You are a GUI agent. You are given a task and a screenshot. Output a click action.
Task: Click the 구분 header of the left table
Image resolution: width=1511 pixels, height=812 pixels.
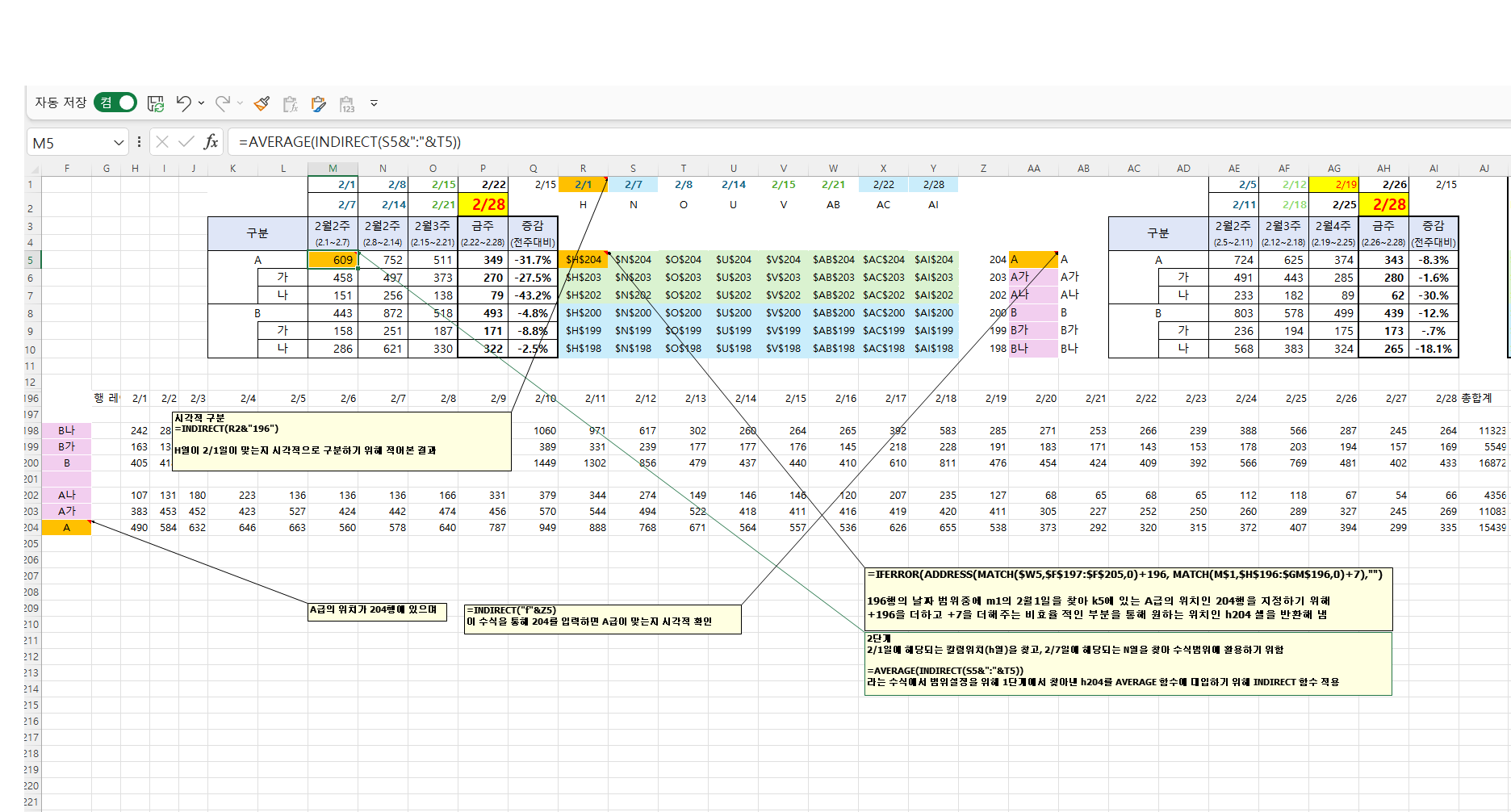click(257, 233)
